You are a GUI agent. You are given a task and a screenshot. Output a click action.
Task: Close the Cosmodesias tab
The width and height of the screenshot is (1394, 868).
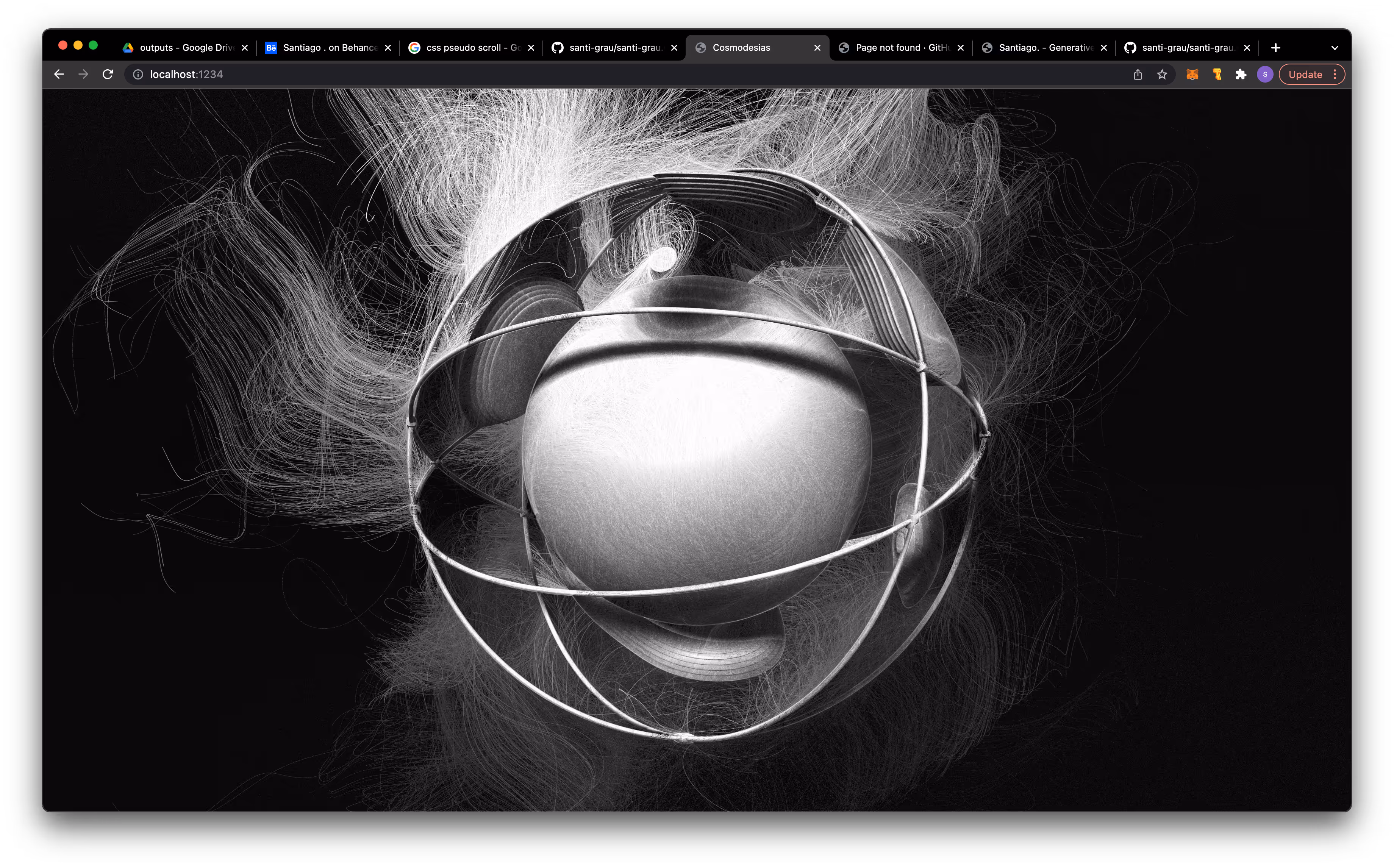pyautogui.click(x=817, y=48)
